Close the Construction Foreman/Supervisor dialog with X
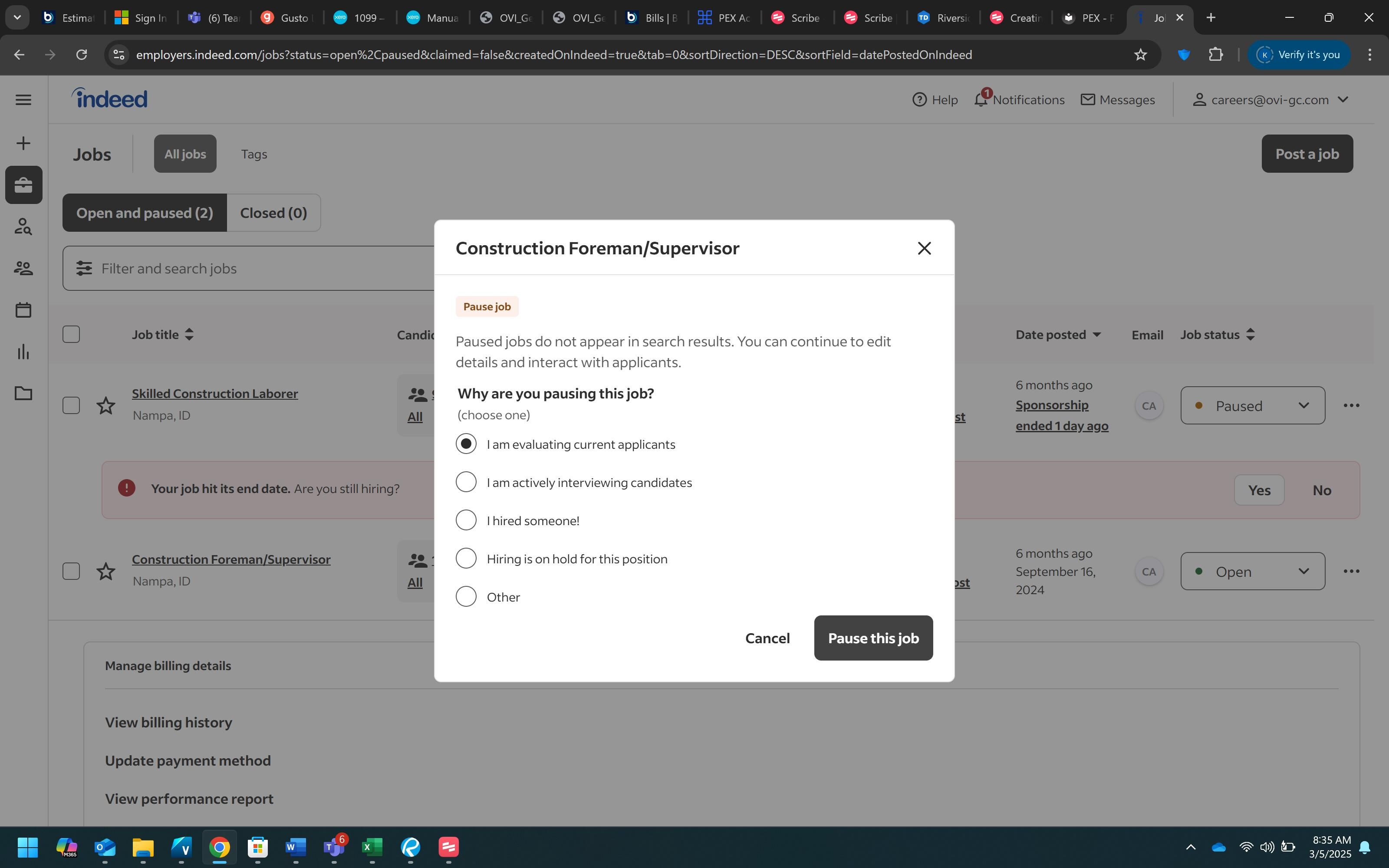This screenshot has width=1389, height=868. click(x=924, y=248)
